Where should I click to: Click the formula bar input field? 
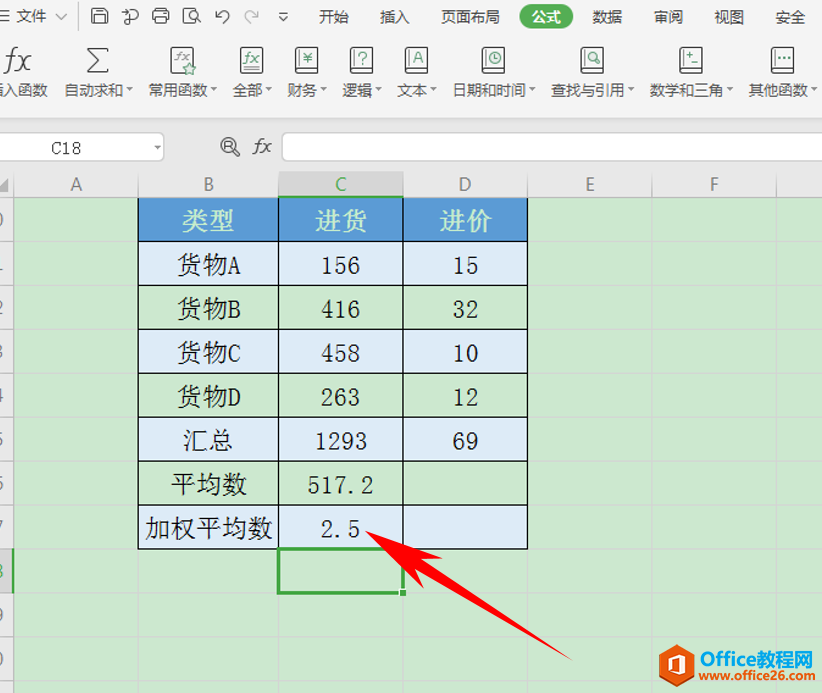pos(551,147)
